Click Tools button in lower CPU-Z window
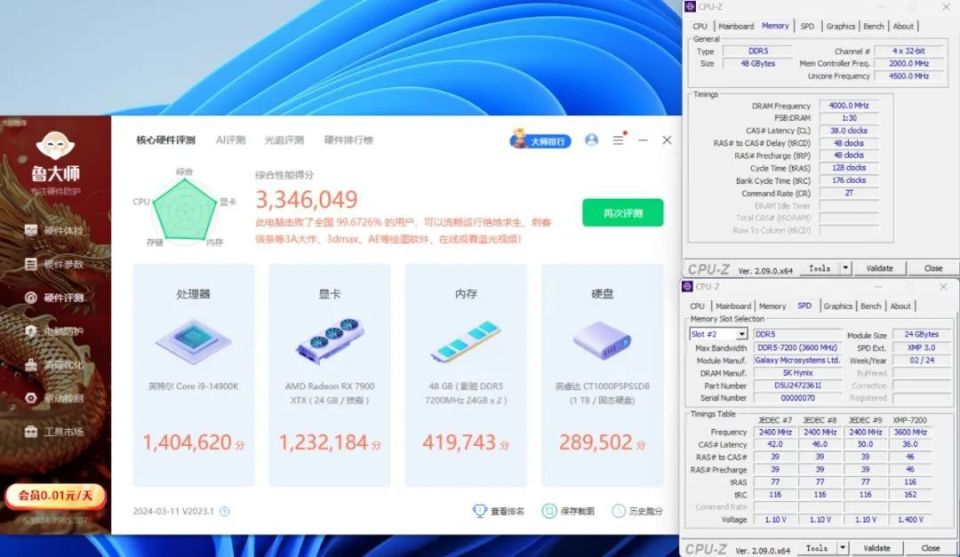 817,548
